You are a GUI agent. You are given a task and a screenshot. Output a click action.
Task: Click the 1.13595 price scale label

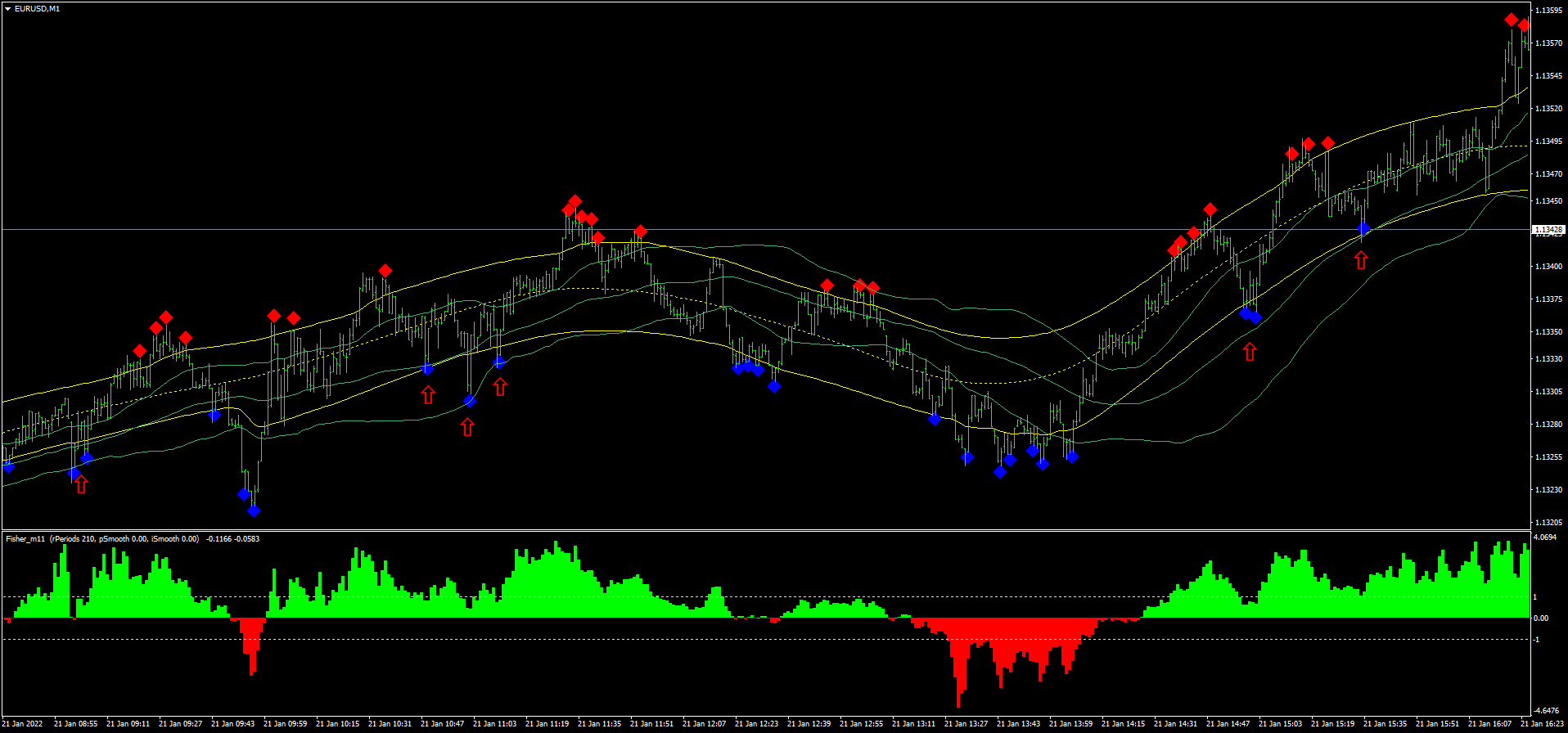tap(1548, 11)
